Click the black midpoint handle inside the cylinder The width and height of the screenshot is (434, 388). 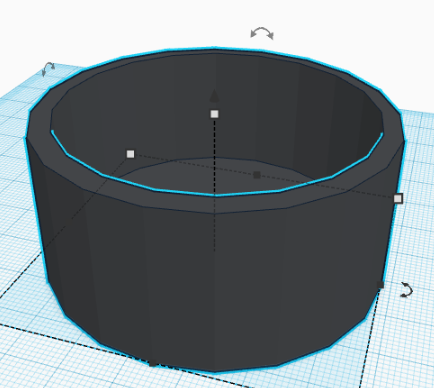(x=257, y=175)
